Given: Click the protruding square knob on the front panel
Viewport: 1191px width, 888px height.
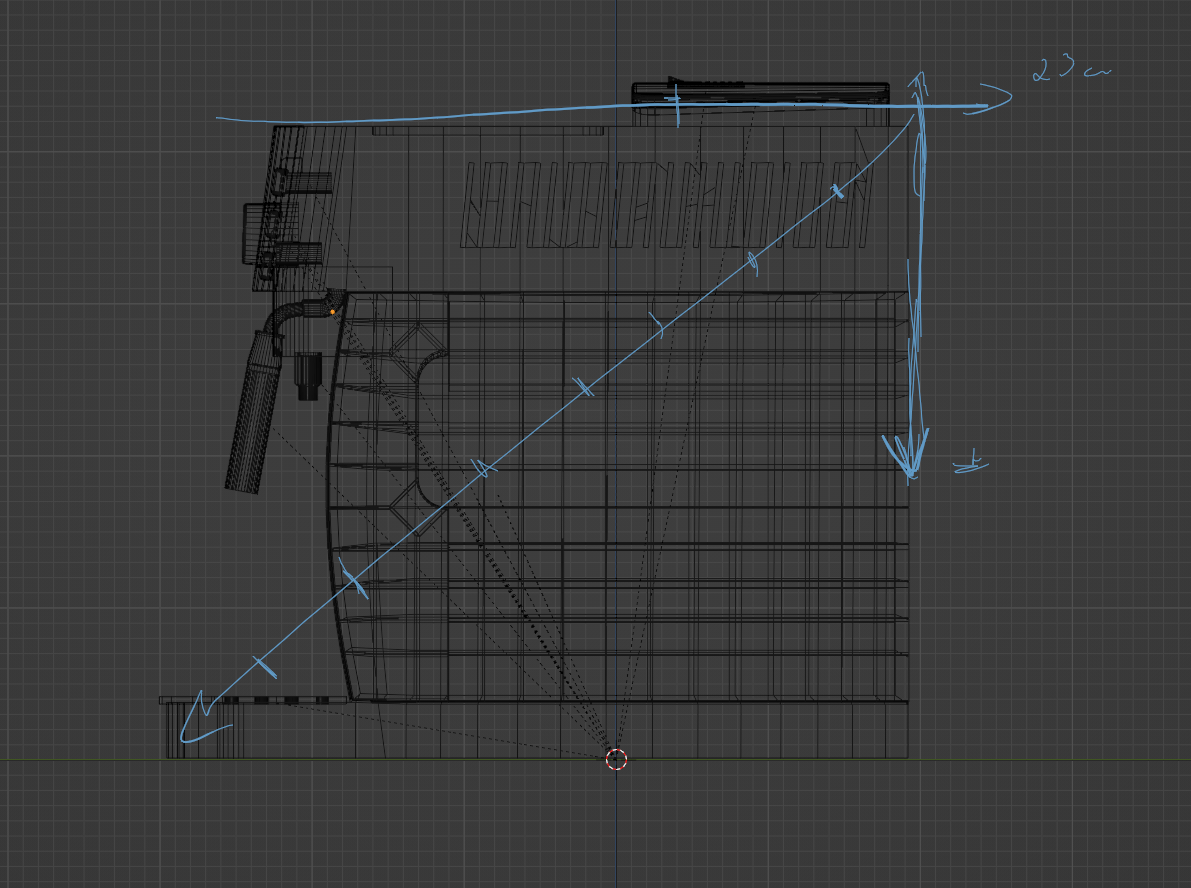Looking at the screenshot, I should (257, 233).
